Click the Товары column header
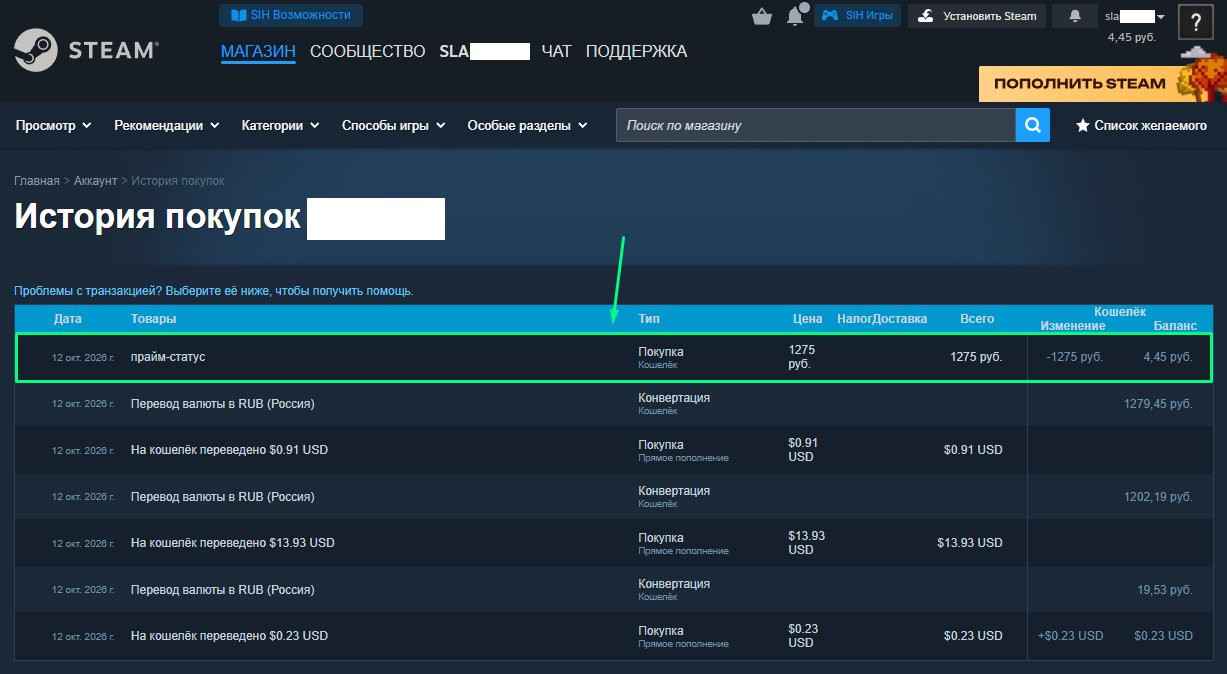The width and height of the screenshot is (1227, 674). pyautogui.click(x=153, y=319)
